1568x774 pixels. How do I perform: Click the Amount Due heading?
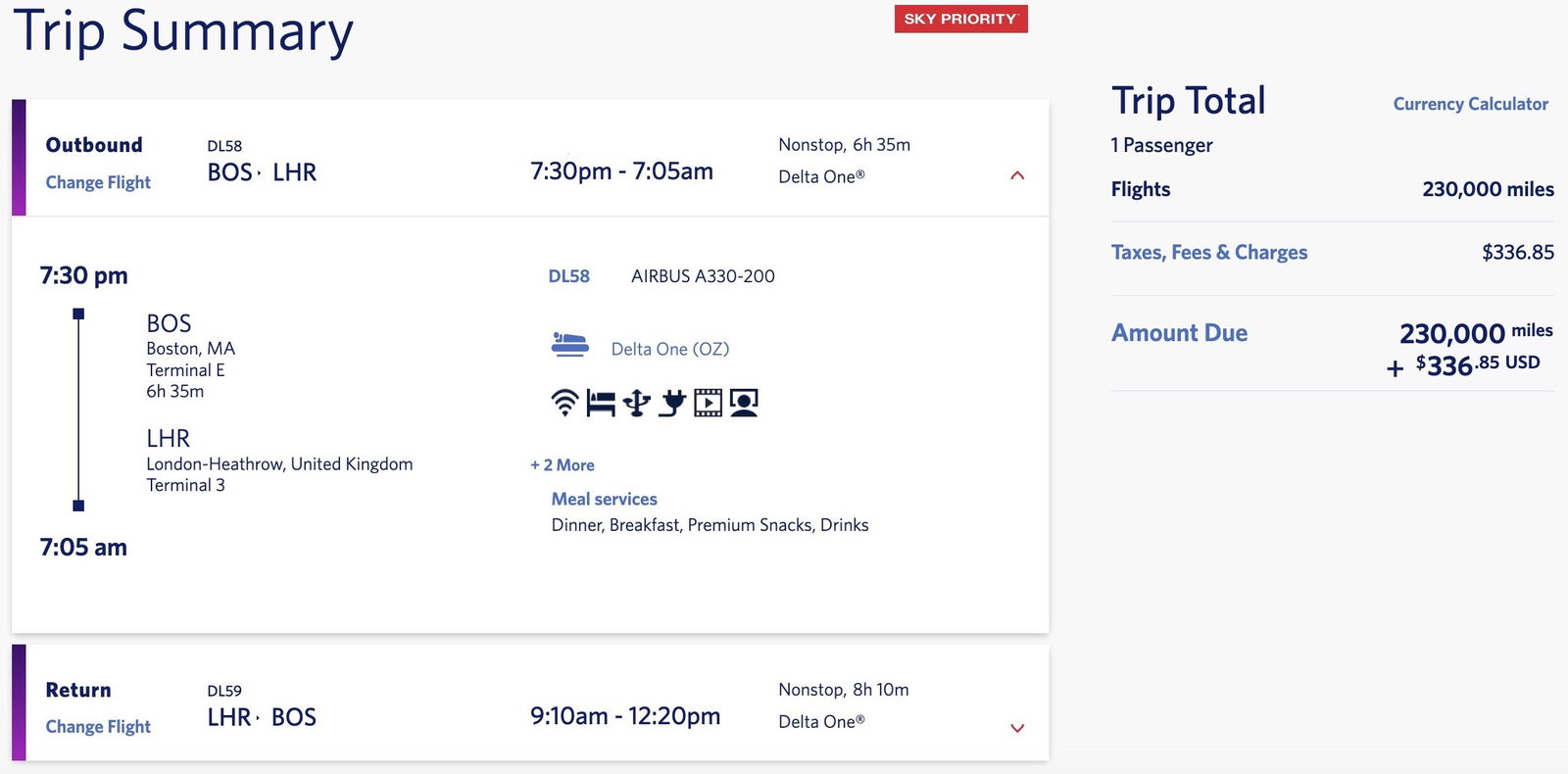1179,333
